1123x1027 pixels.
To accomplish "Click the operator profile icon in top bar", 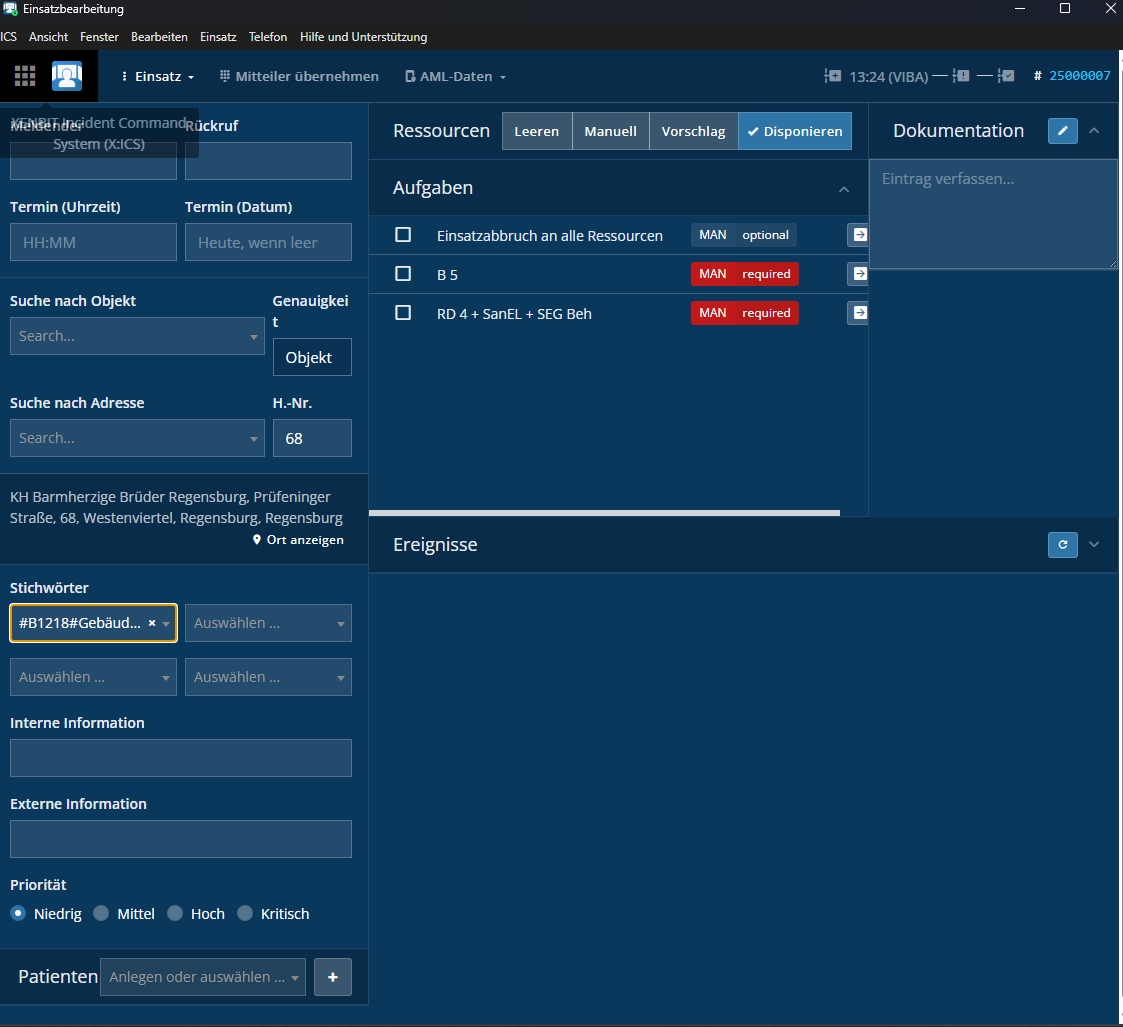I will [x=67, y=76].
